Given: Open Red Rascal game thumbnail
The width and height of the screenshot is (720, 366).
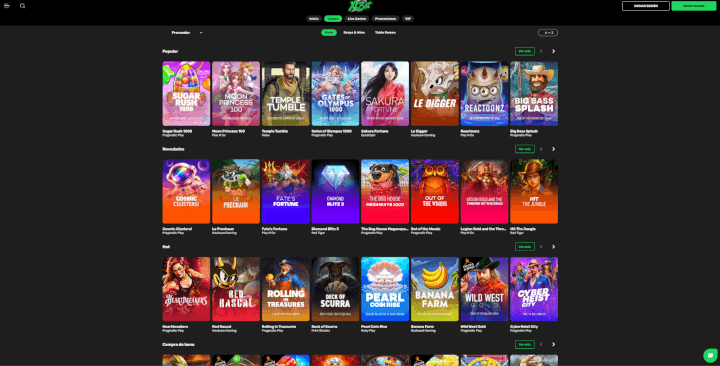Looking at the screenshot, I should click(x=236, y=289).
